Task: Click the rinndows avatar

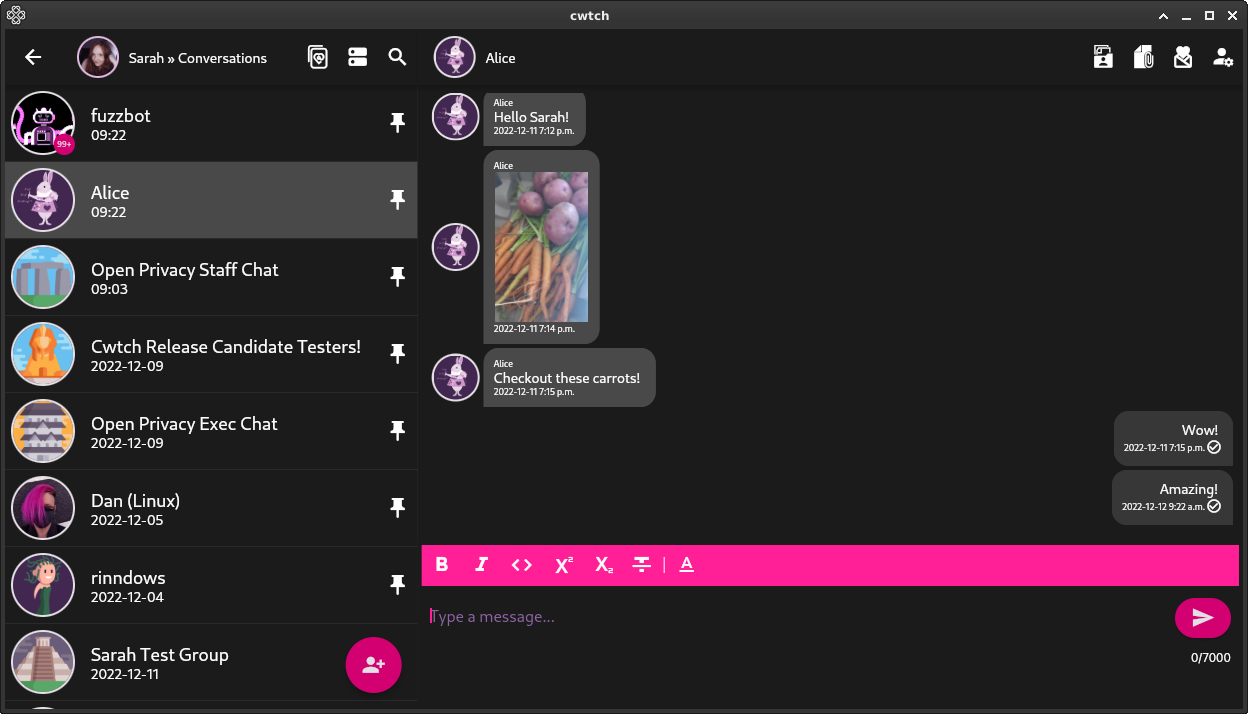Action: (x=43, y=585)
